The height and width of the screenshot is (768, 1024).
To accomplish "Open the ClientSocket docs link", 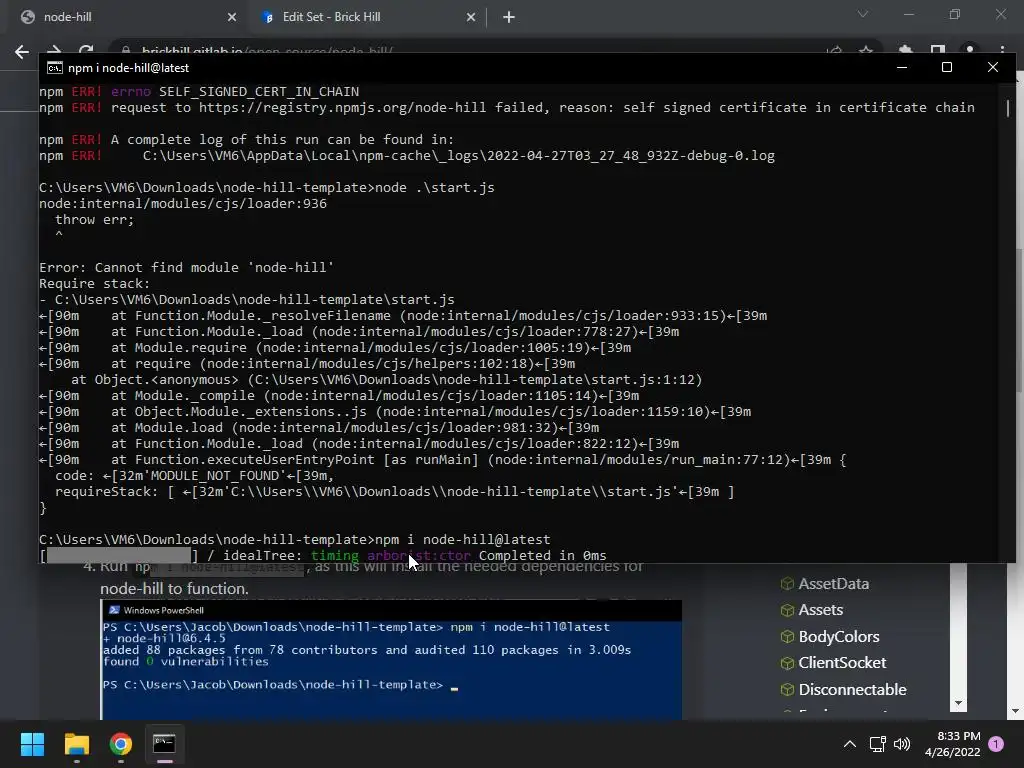I will point(842,663).
